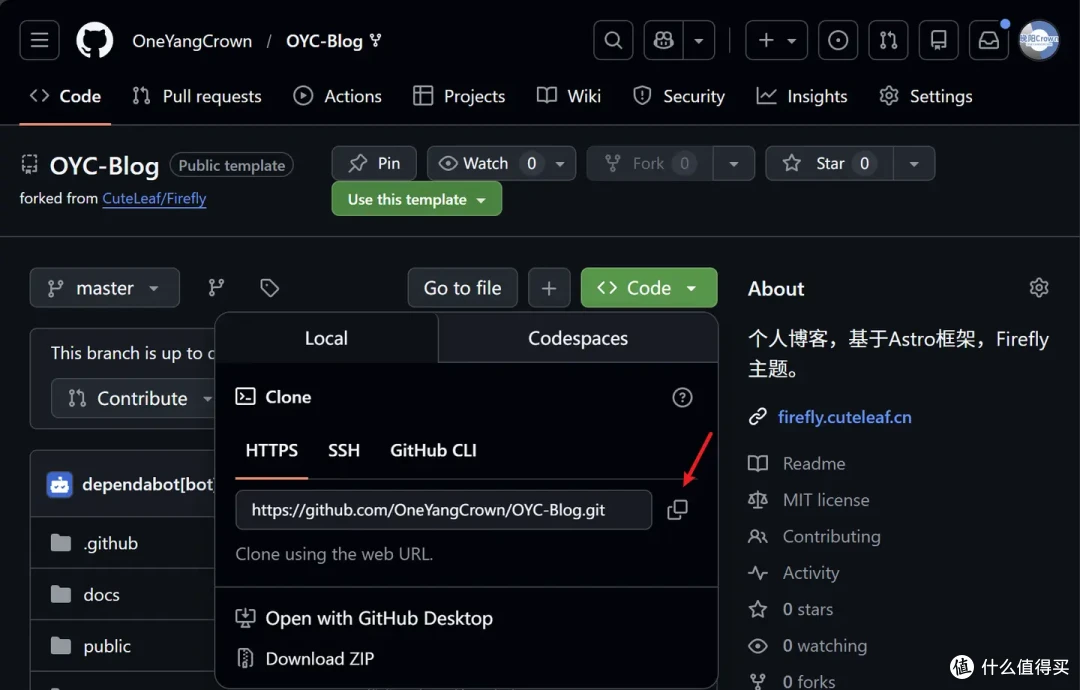View tags icon

(x=269, y=288)
